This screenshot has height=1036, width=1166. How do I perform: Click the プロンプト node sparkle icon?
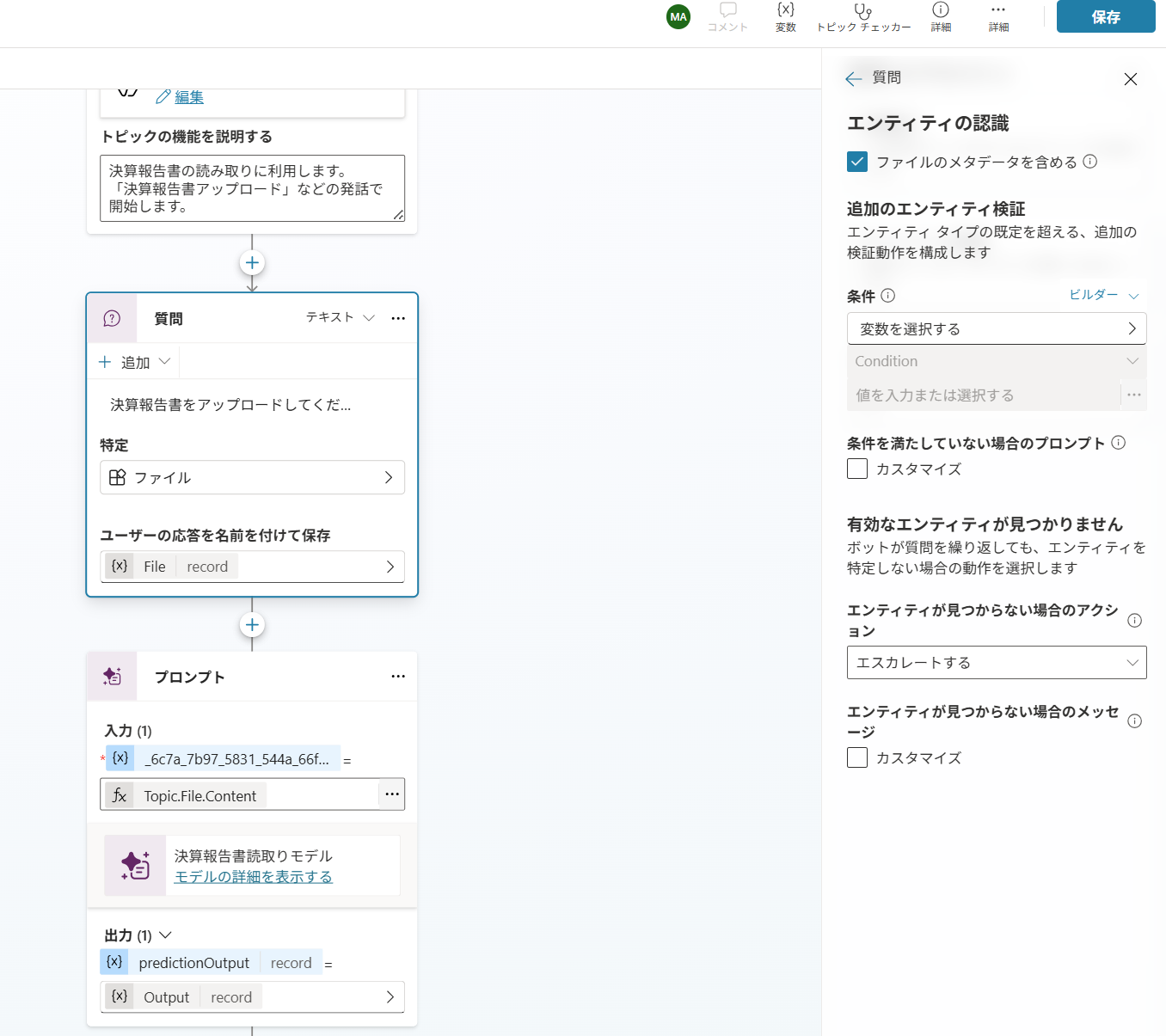[113, 677]
